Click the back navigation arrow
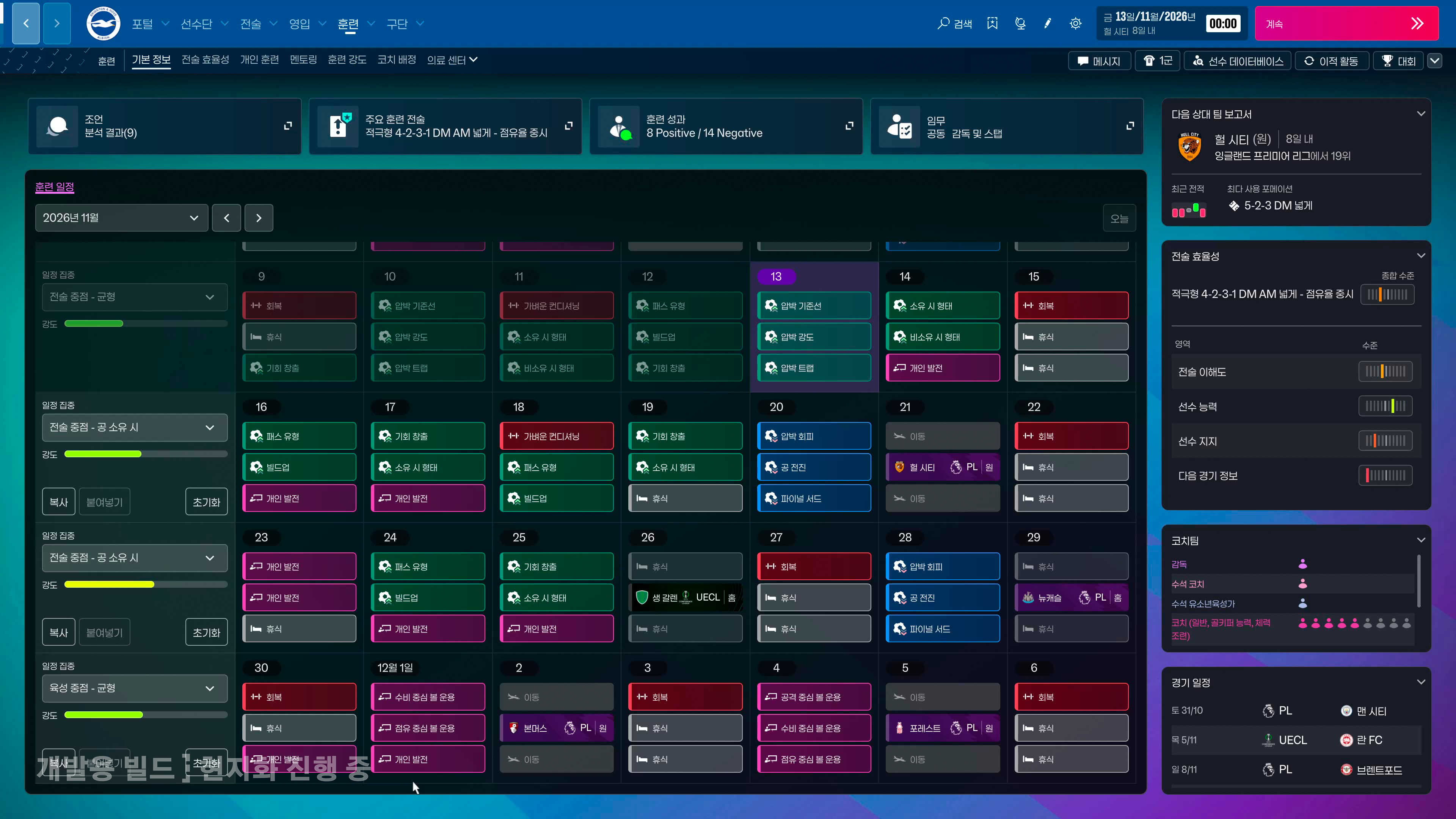This screenshot has width=1456, height=819. 26,23
